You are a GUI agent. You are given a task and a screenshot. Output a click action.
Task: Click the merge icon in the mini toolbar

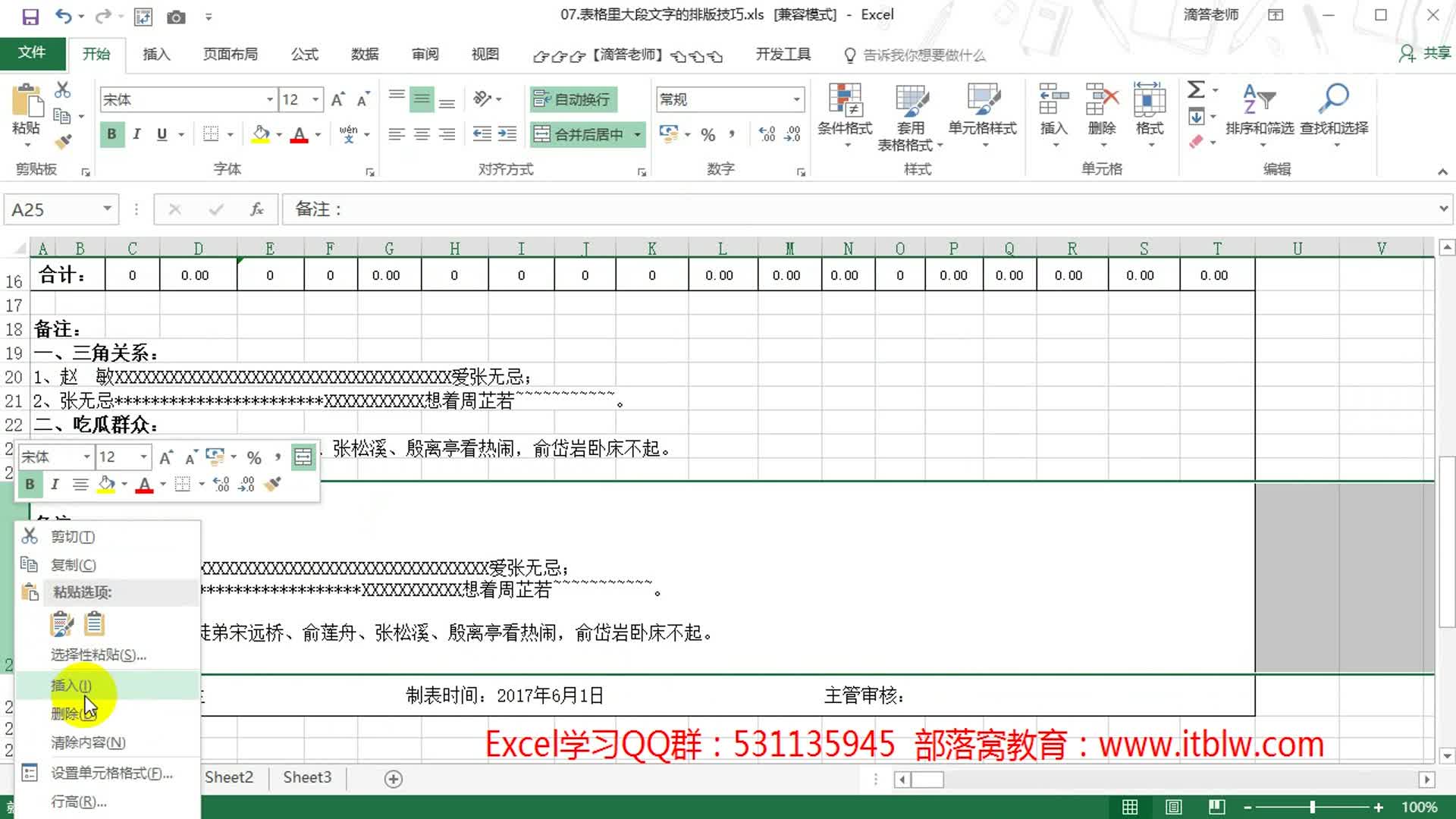(303, 457)
